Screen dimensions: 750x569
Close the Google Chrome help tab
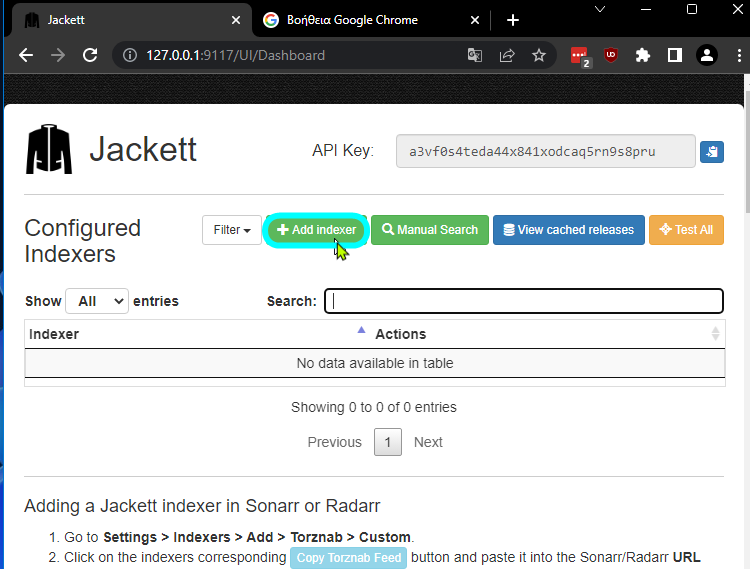click(x=474, y=20)
